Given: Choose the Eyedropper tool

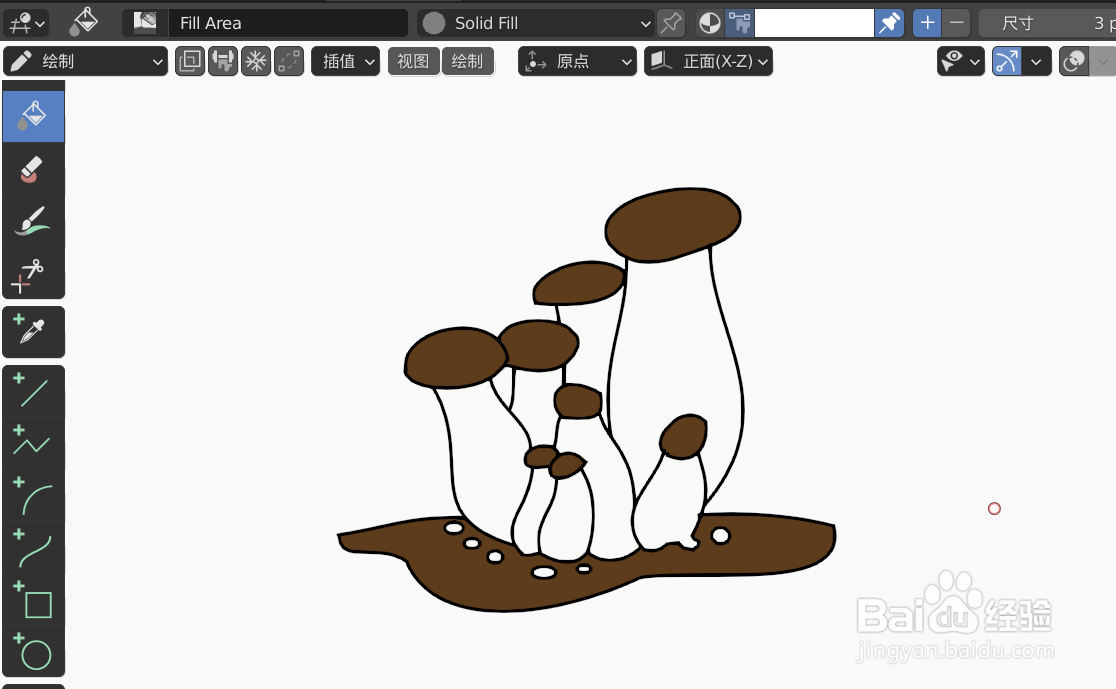Looking at the screenshot, I should [x=33, y=331].
